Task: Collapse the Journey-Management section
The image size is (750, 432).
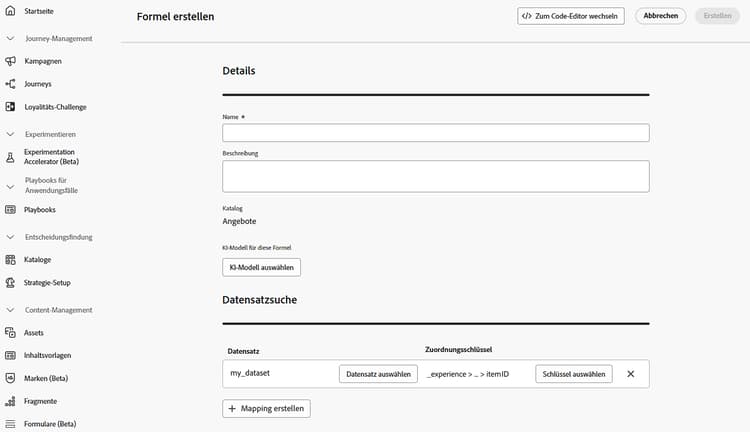Action: pos(10,38)
